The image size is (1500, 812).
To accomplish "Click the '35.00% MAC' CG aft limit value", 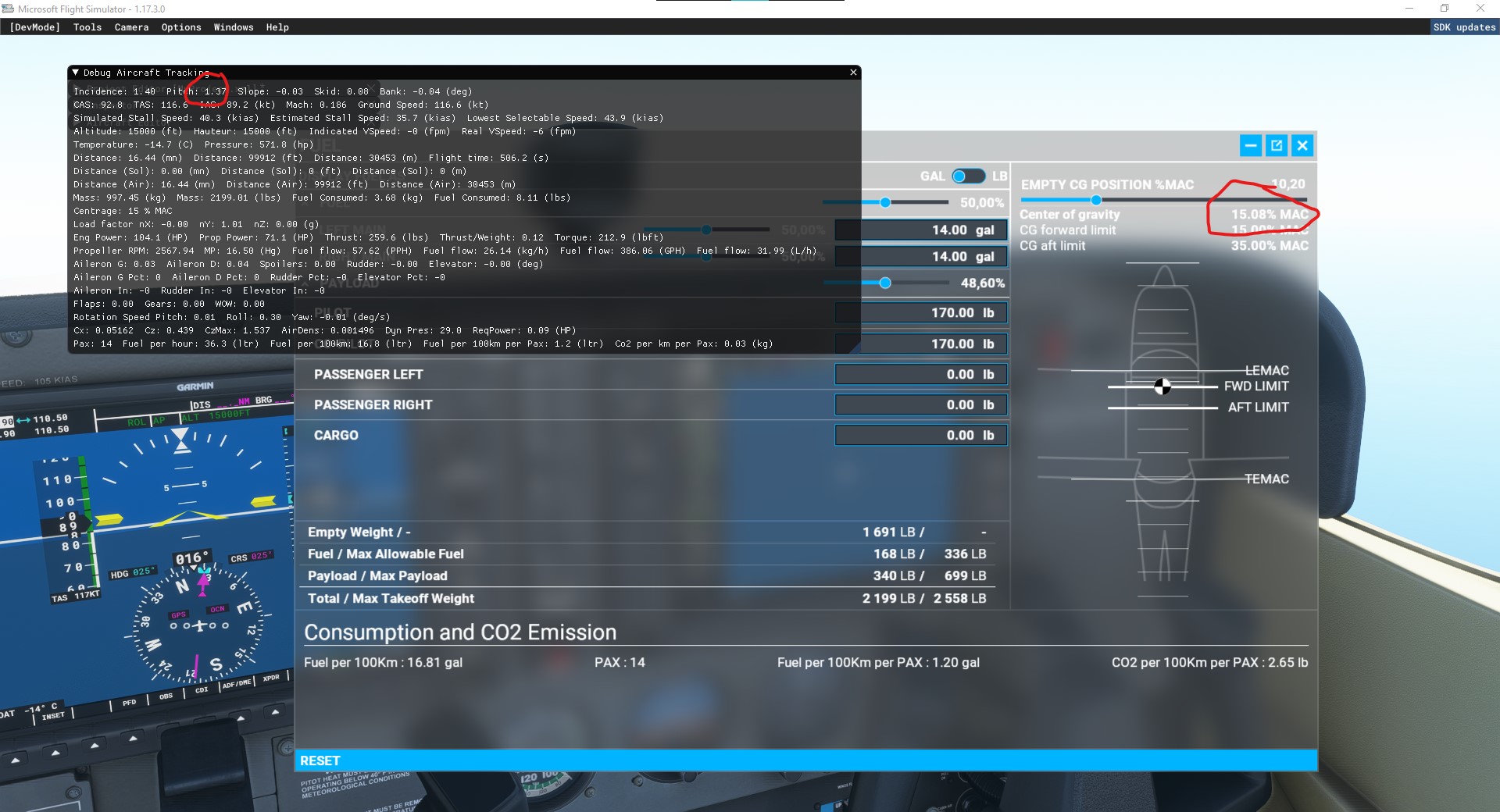I will click(x=1270, y=246).
